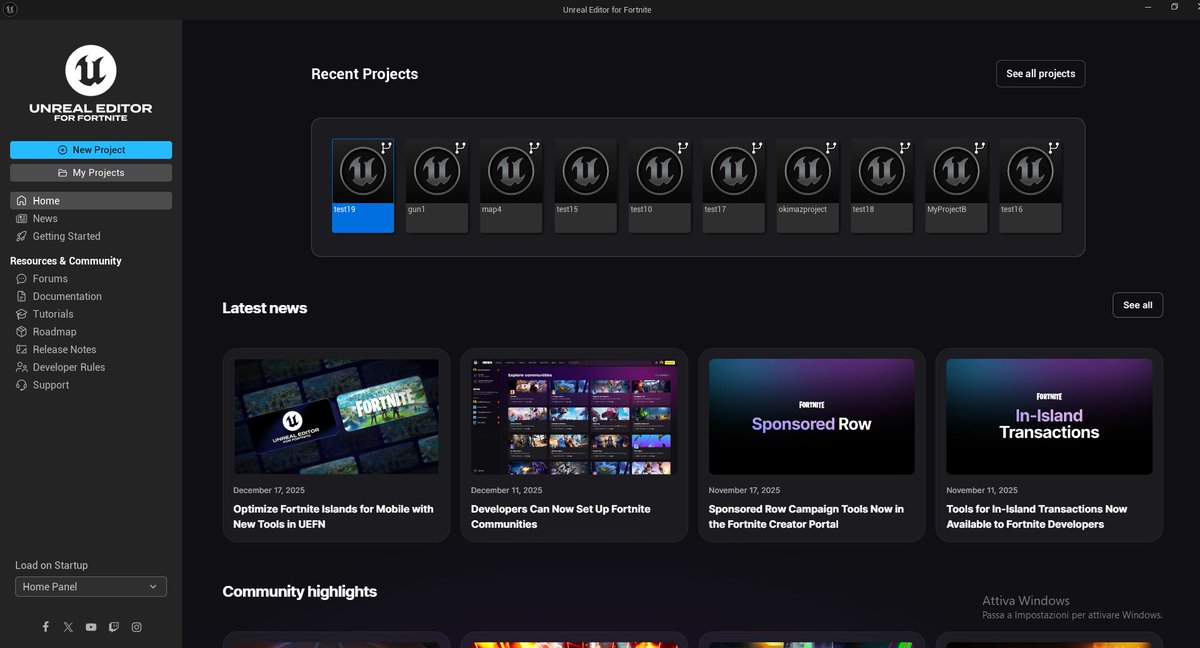Viewport: 1200px width, 648px height.
Task: Click the Unreal Editor for Fortnite logo
Action: [x=91, y=84]
